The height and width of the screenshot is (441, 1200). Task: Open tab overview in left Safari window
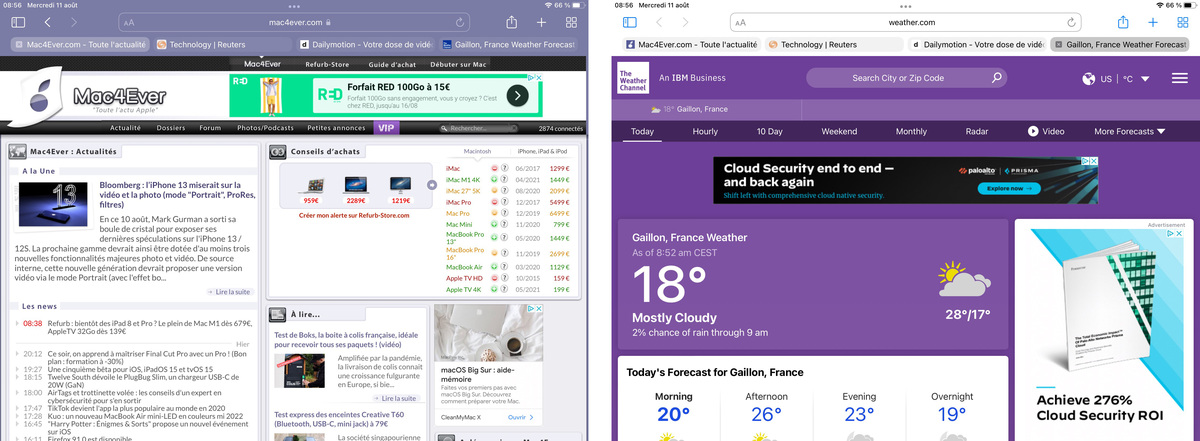(x=571, y=22)
